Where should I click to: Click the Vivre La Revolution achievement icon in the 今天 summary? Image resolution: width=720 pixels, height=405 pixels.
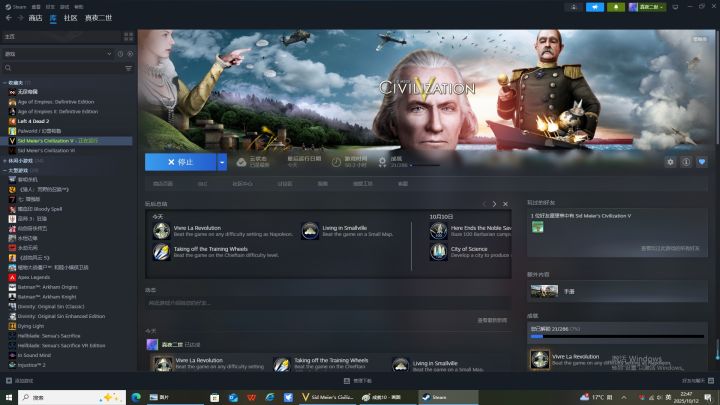[161, 231]
